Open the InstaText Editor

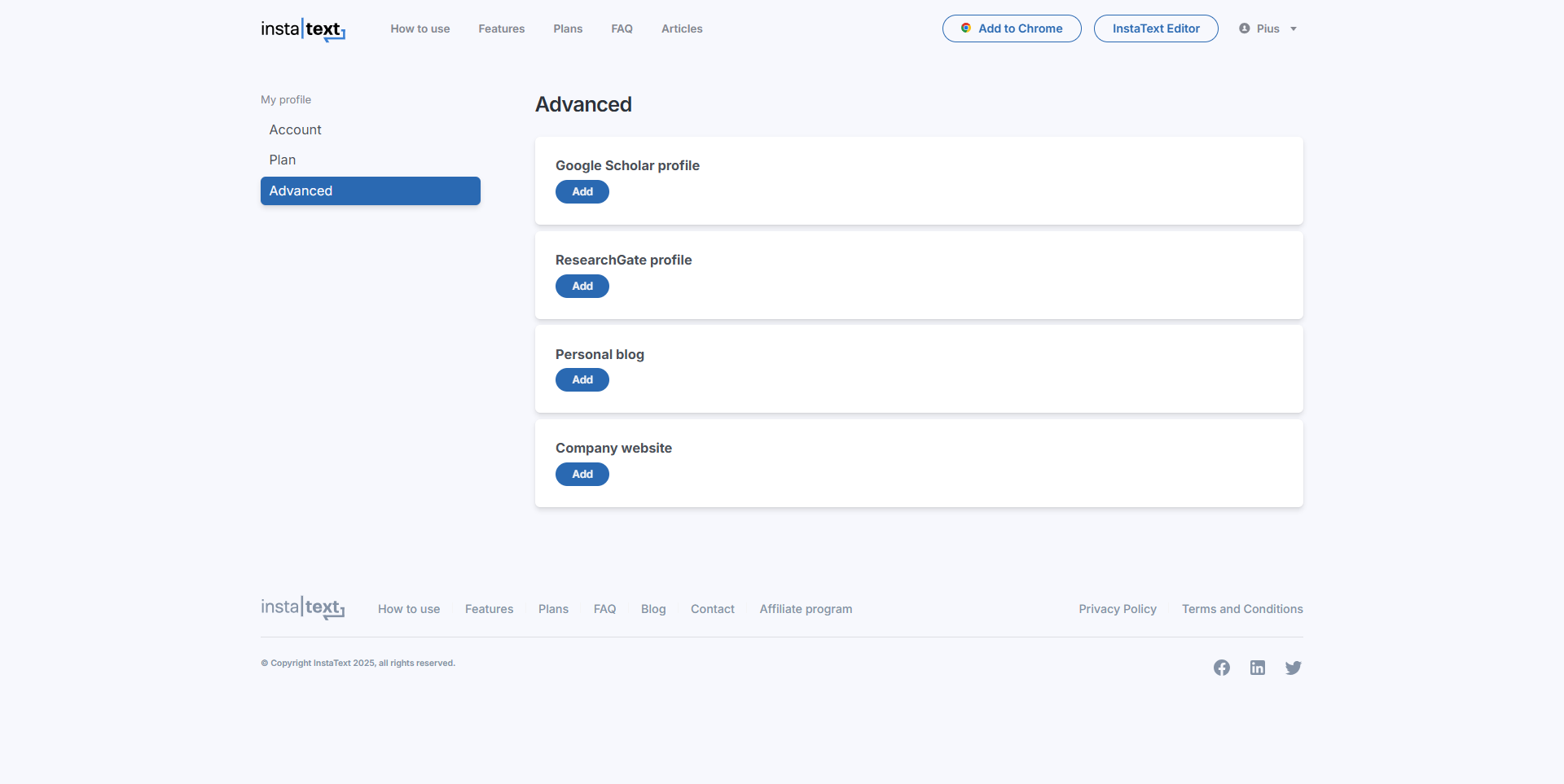pos(1155,28)
